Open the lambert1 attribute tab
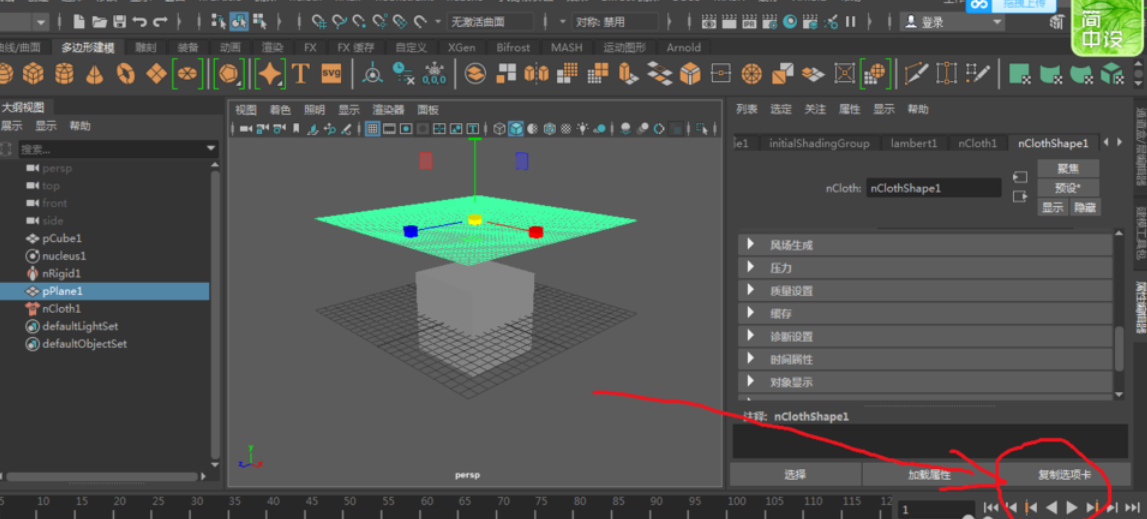The width and height of the screenshot is (1147, 519). pos(914,143)
